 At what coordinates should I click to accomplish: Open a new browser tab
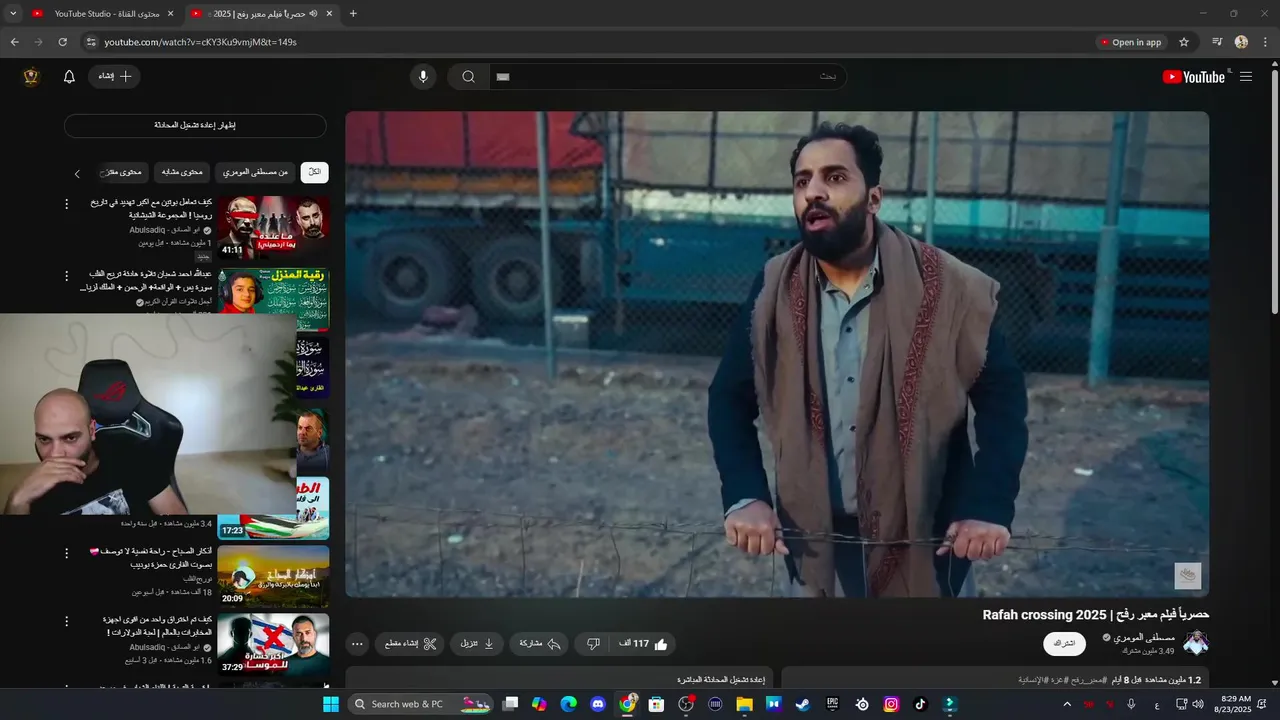pos(353,14)
